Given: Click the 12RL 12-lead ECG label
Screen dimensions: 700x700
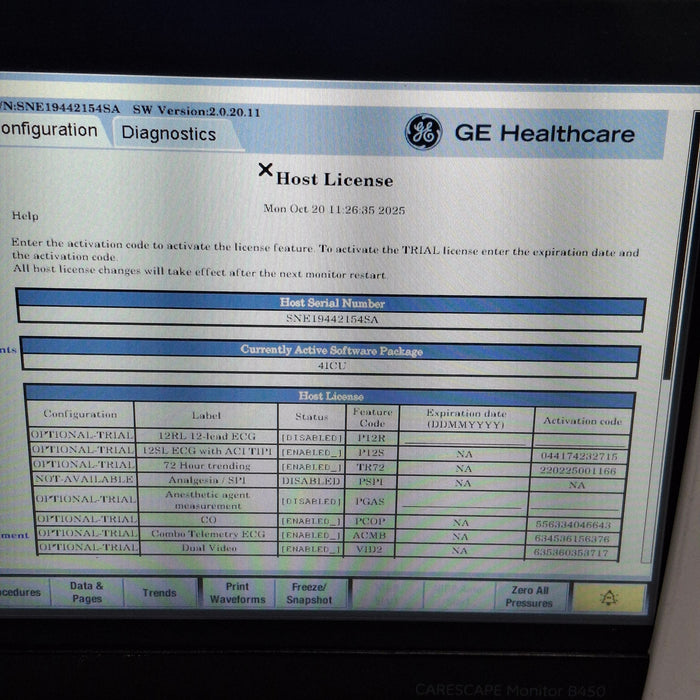Looking at the screenshot, I should pos(207,436).
